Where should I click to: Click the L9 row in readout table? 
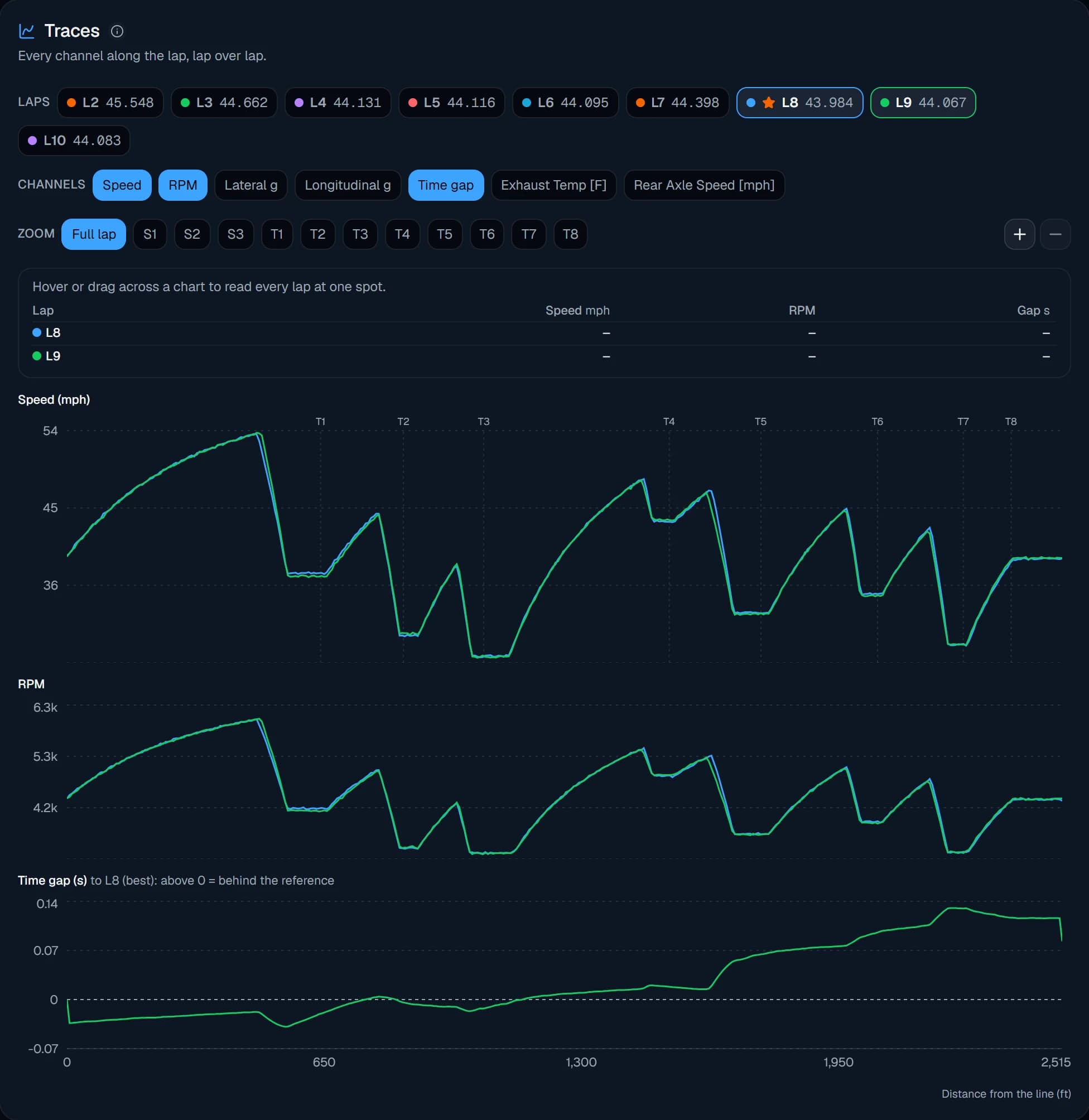(544, 356)
